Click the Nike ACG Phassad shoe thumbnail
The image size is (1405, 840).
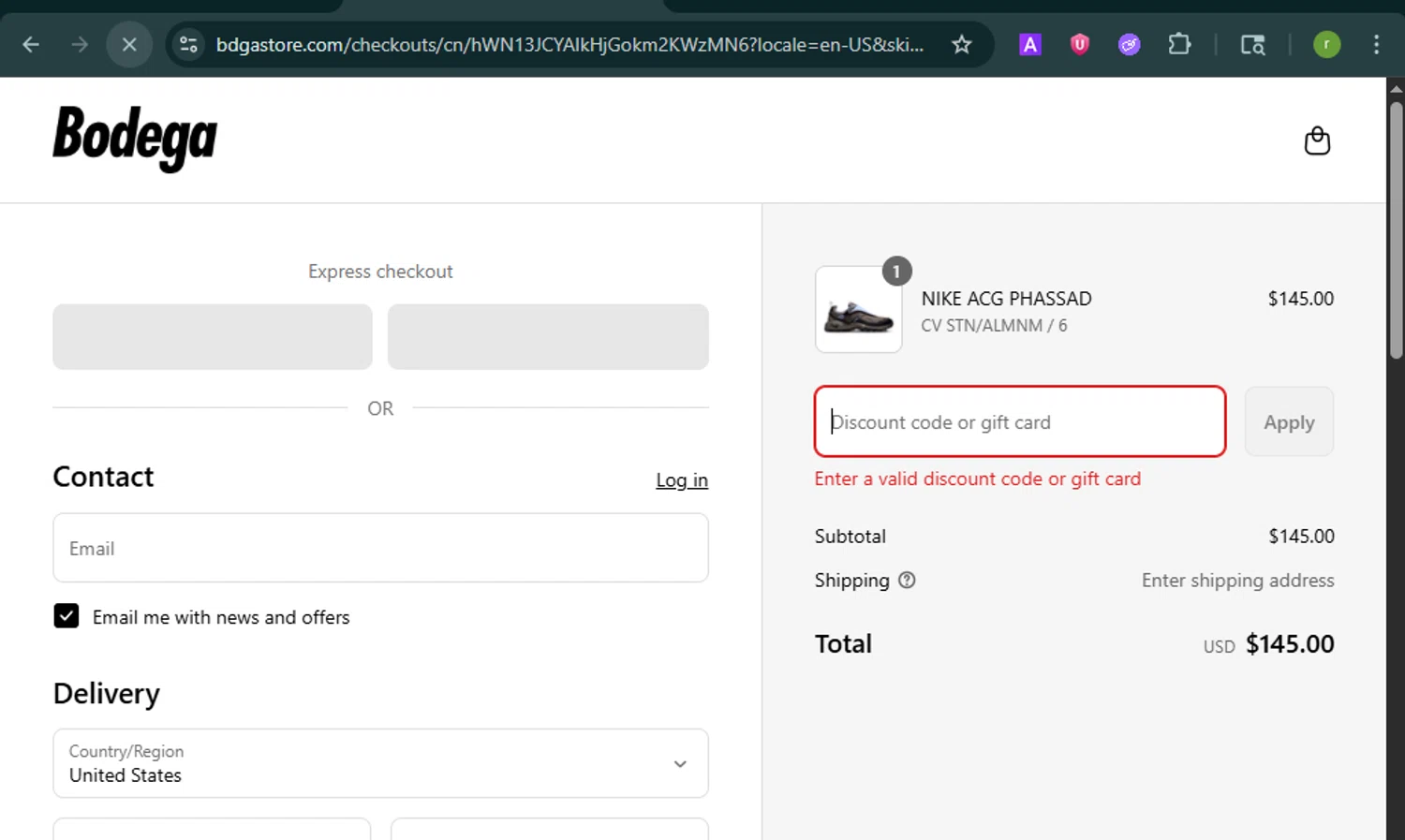tap(859, 310)
